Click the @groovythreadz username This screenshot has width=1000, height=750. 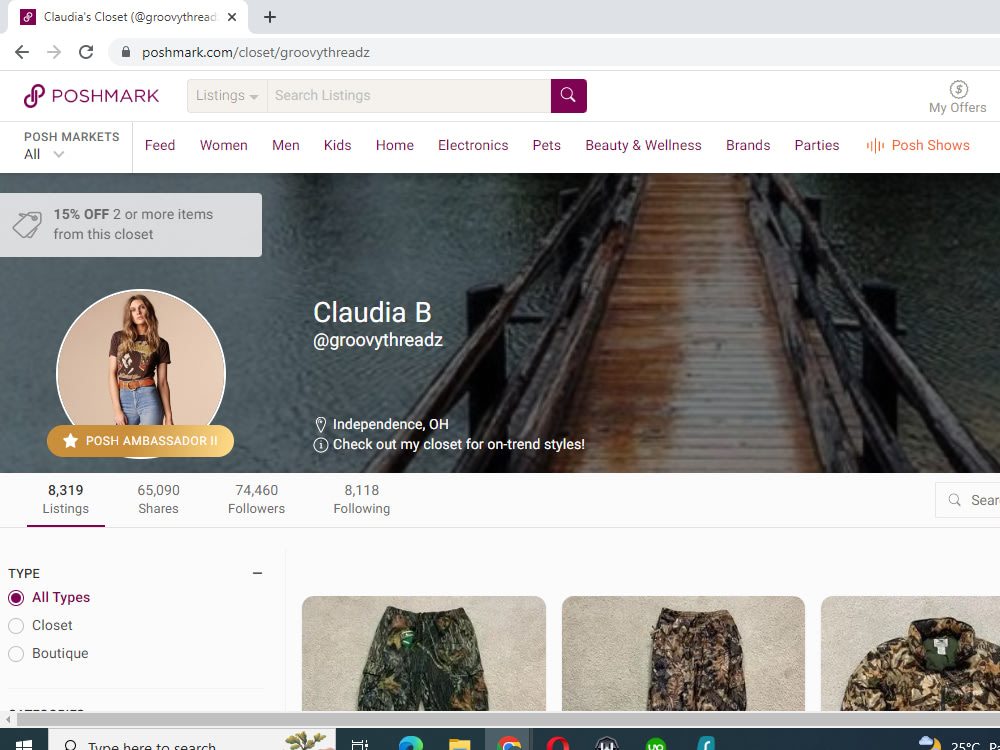pyautogui.click(x=378, y=341)
